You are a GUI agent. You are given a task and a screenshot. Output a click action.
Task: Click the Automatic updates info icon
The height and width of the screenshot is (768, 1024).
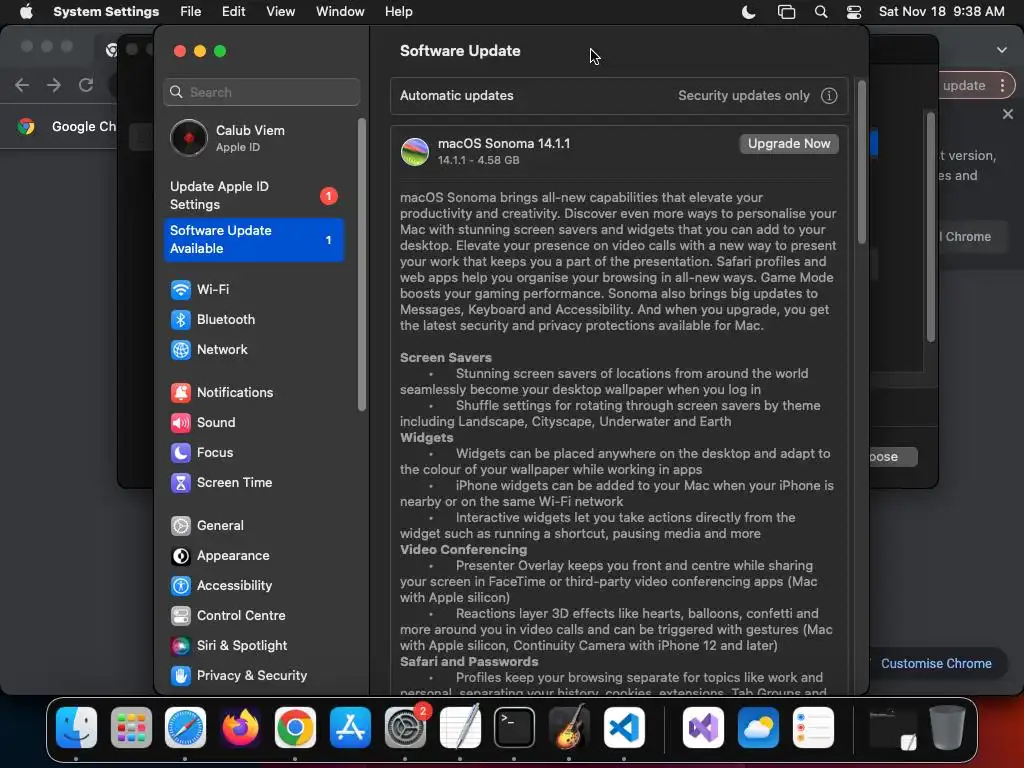829,96
